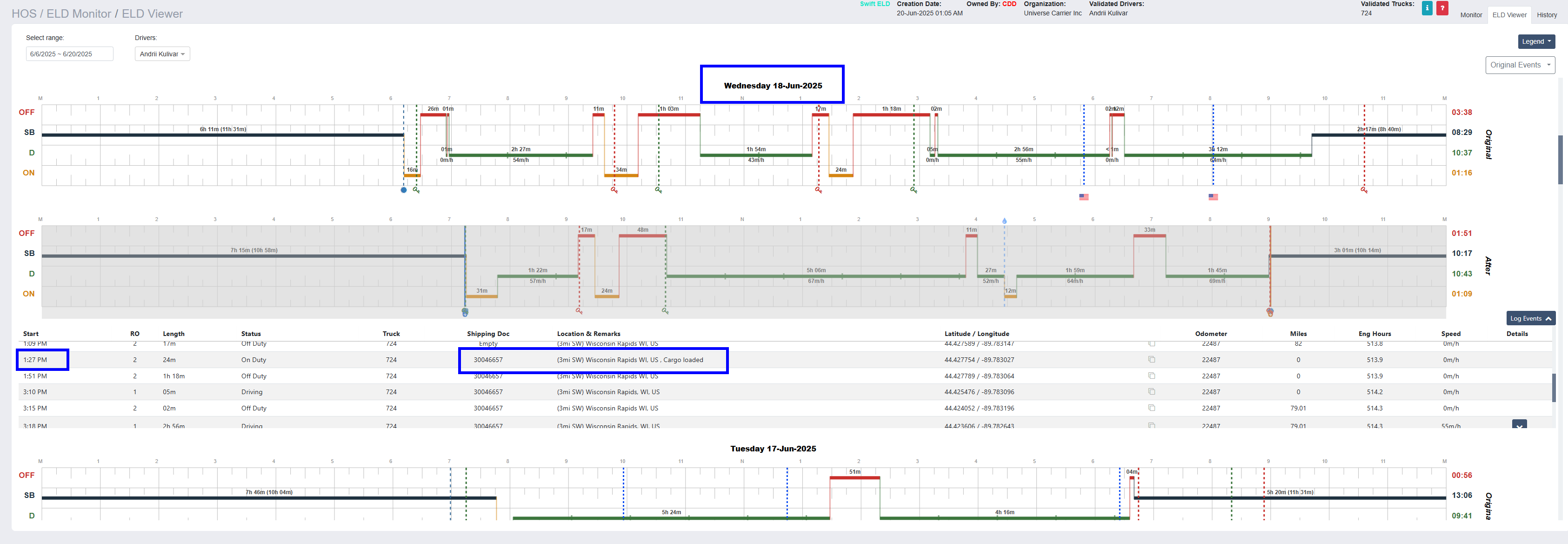Copy coordinates in the 1:51 PM row
The height and width of the screenshot is (544, 1568).
click(1152, 376)
